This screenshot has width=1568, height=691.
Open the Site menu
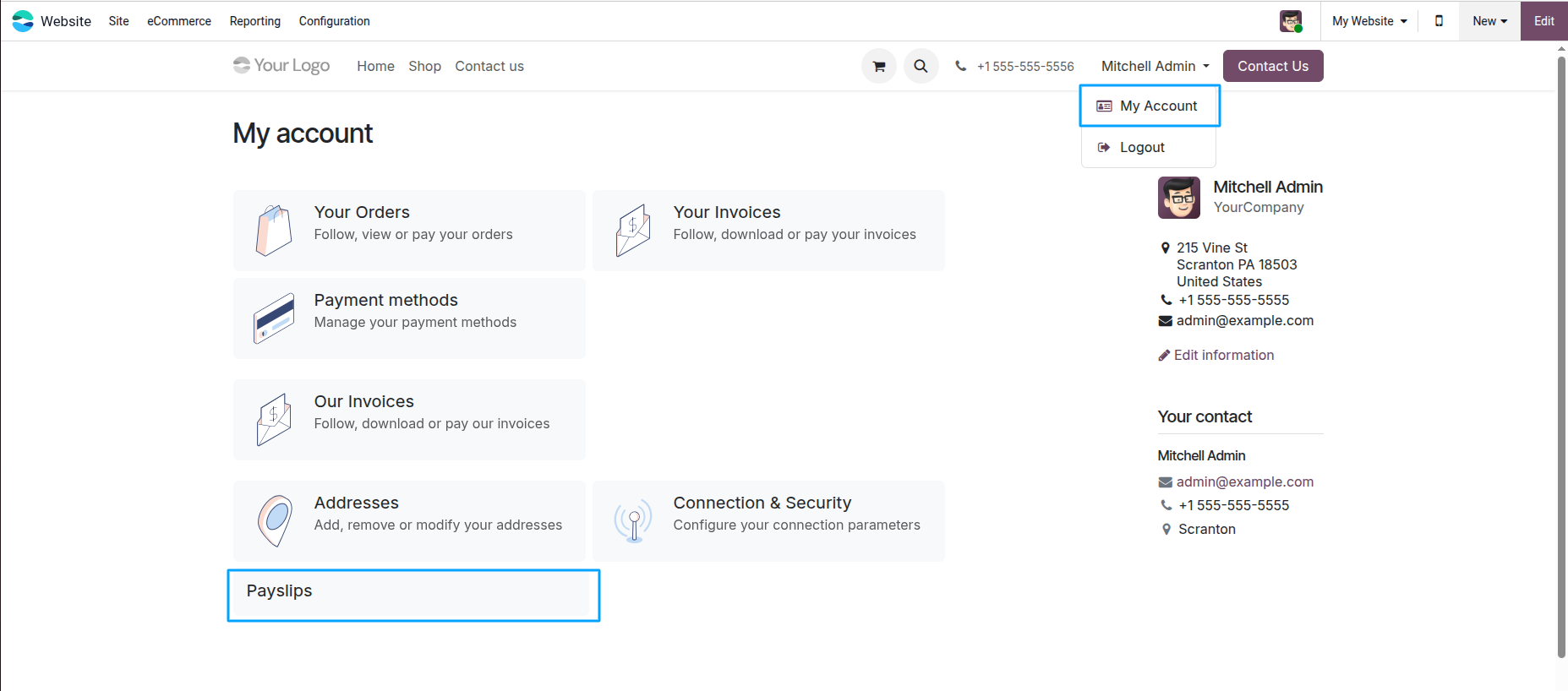118,21
